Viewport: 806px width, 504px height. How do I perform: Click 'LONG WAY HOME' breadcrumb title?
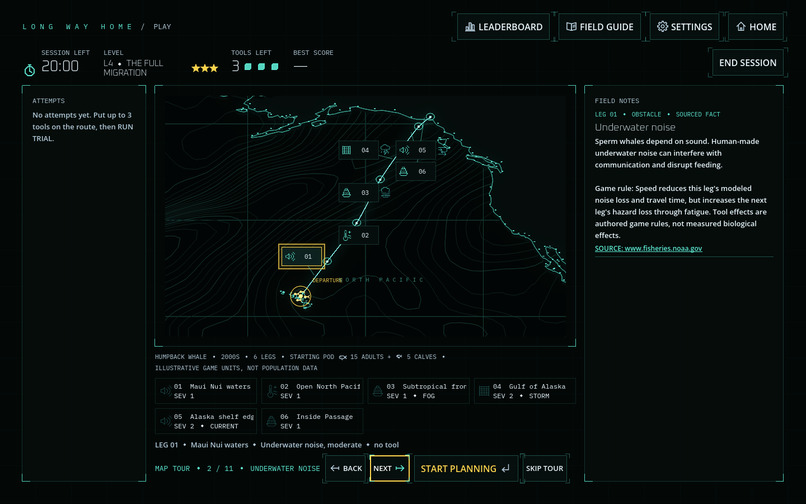click(x=77, y=27)
